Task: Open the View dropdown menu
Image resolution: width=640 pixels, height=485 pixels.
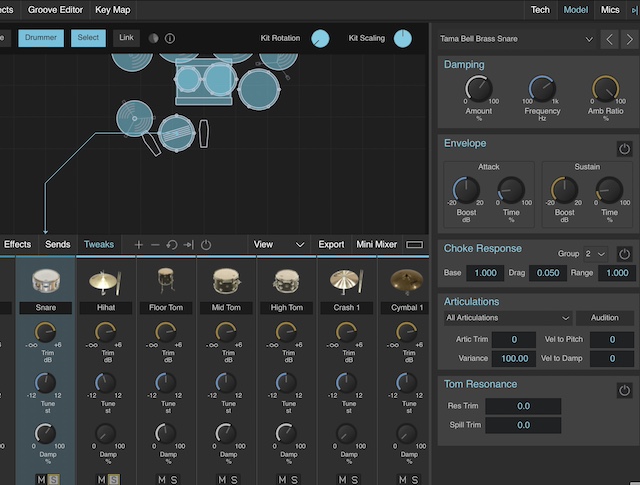Action: click(277, 244)
